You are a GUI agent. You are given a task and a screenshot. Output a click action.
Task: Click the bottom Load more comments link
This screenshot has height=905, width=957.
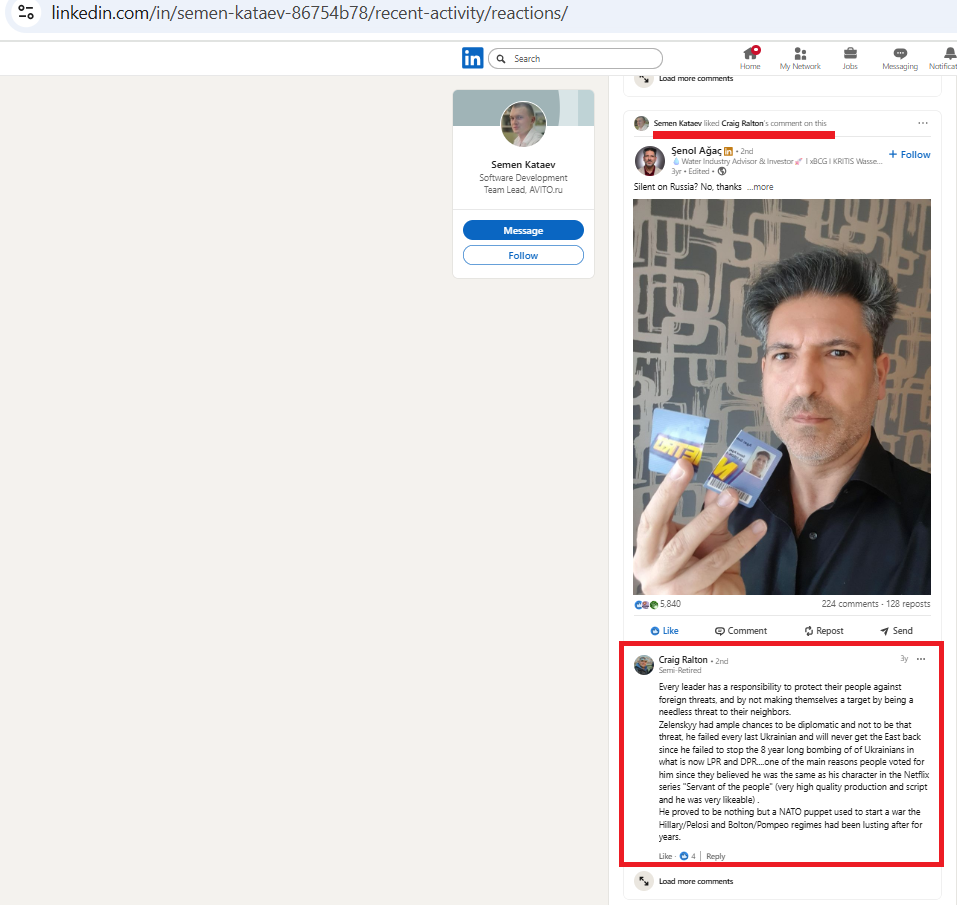[x=696, y=881]
